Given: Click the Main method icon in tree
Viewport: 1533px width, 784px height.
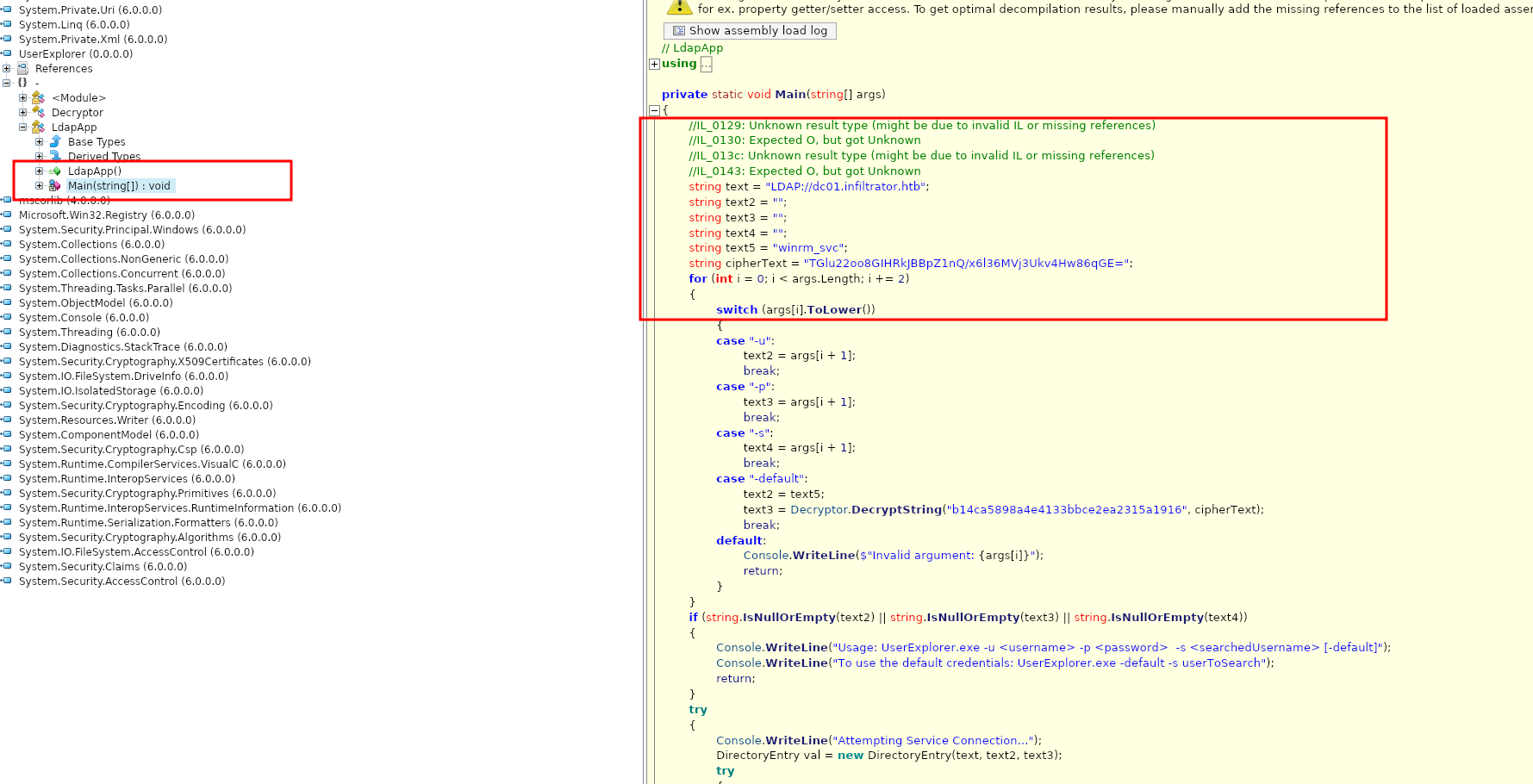Looking at the screenshot, I should click(55, 185).
